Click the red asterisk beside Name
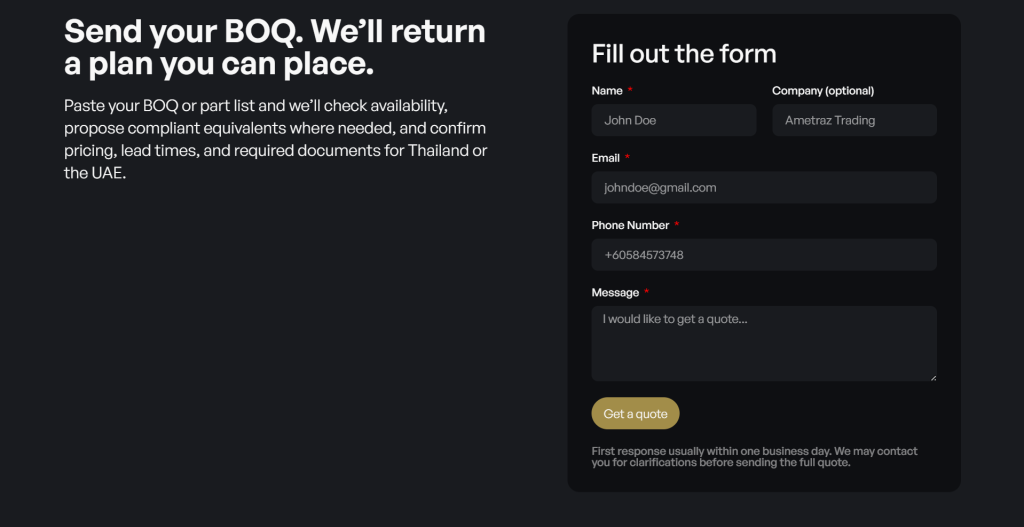Image resolution: width=1024 pixels, height=527 pixels. [630, 91]
